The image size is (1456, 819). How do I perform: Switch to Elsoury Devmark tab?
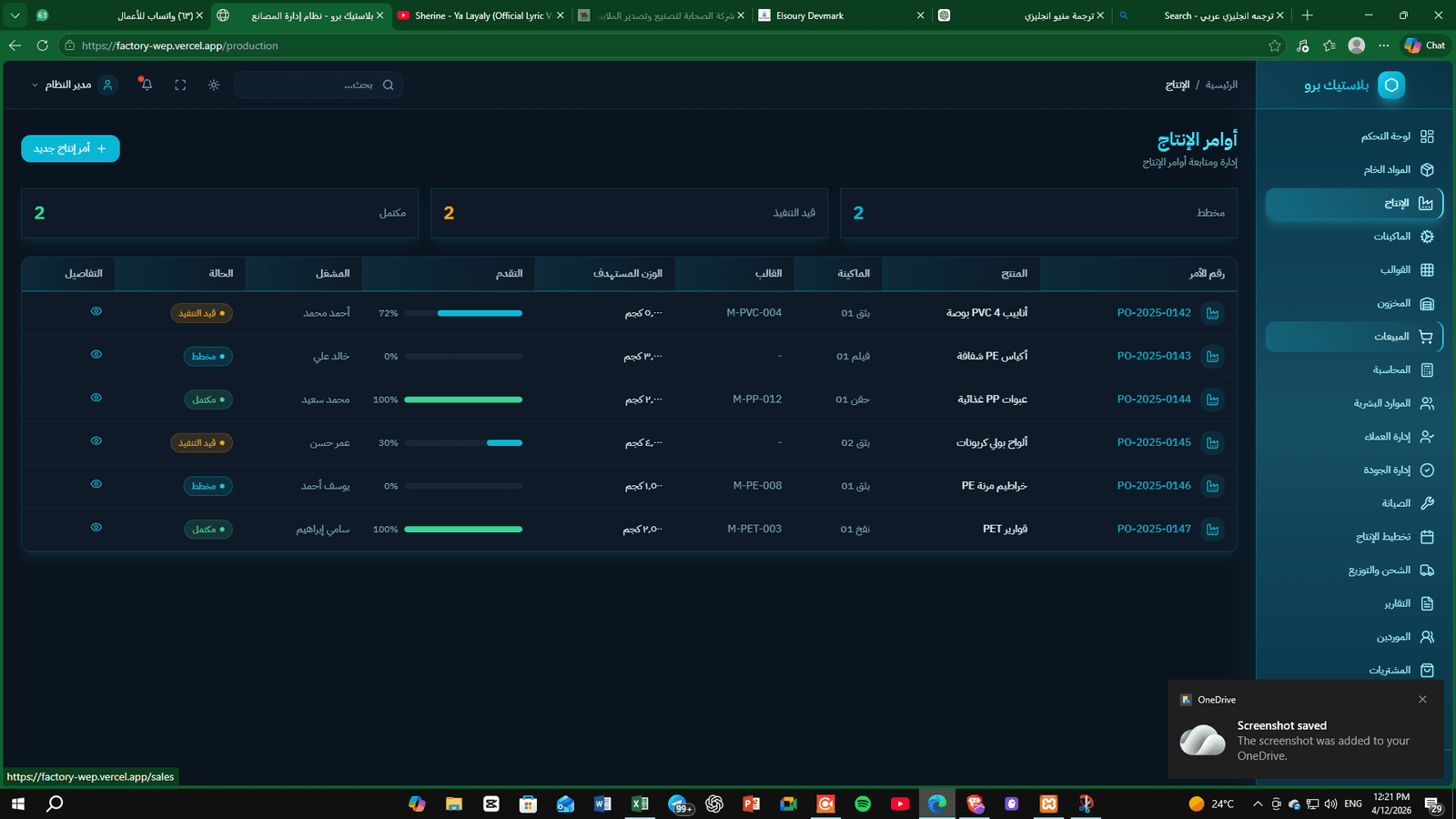(x=842, y=15)
